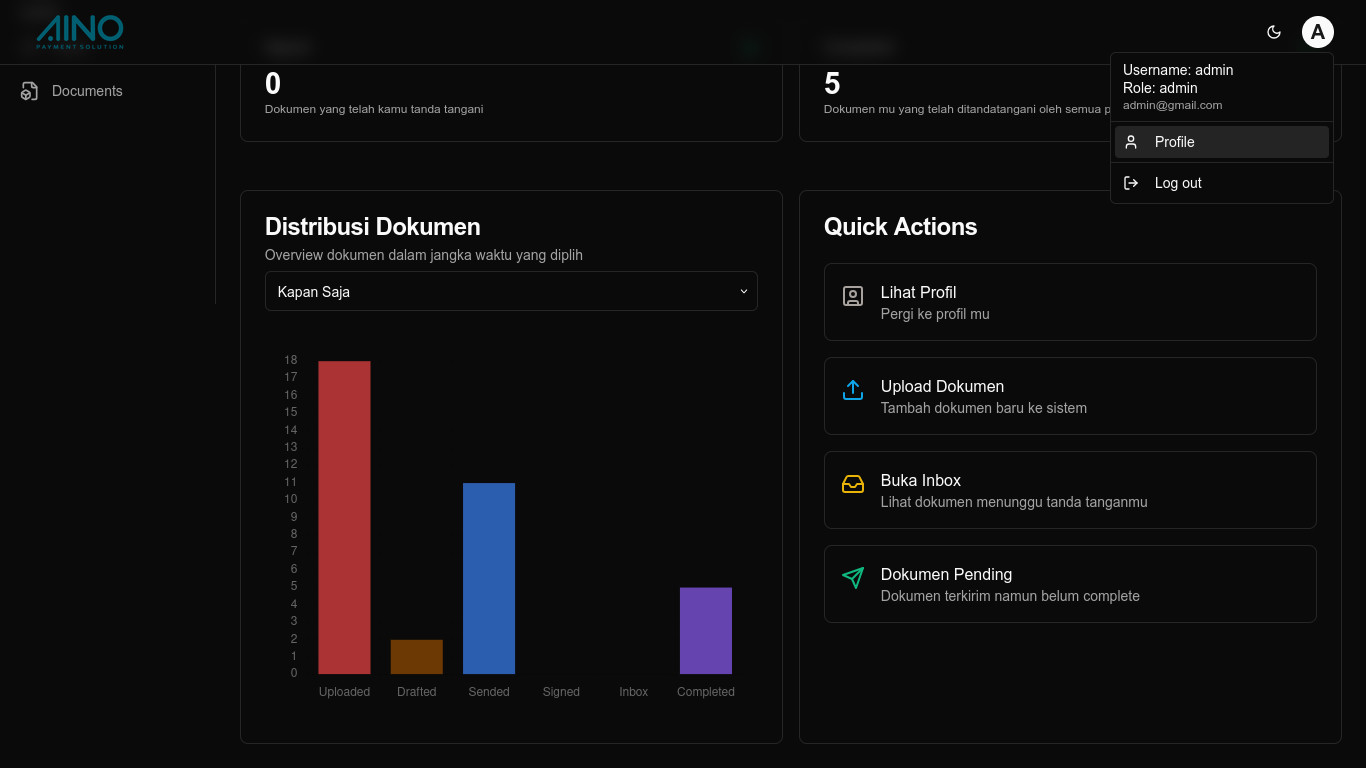
Task: Open the Kapan Saja time filter dropdown
Action: click(x=511, y=291)
